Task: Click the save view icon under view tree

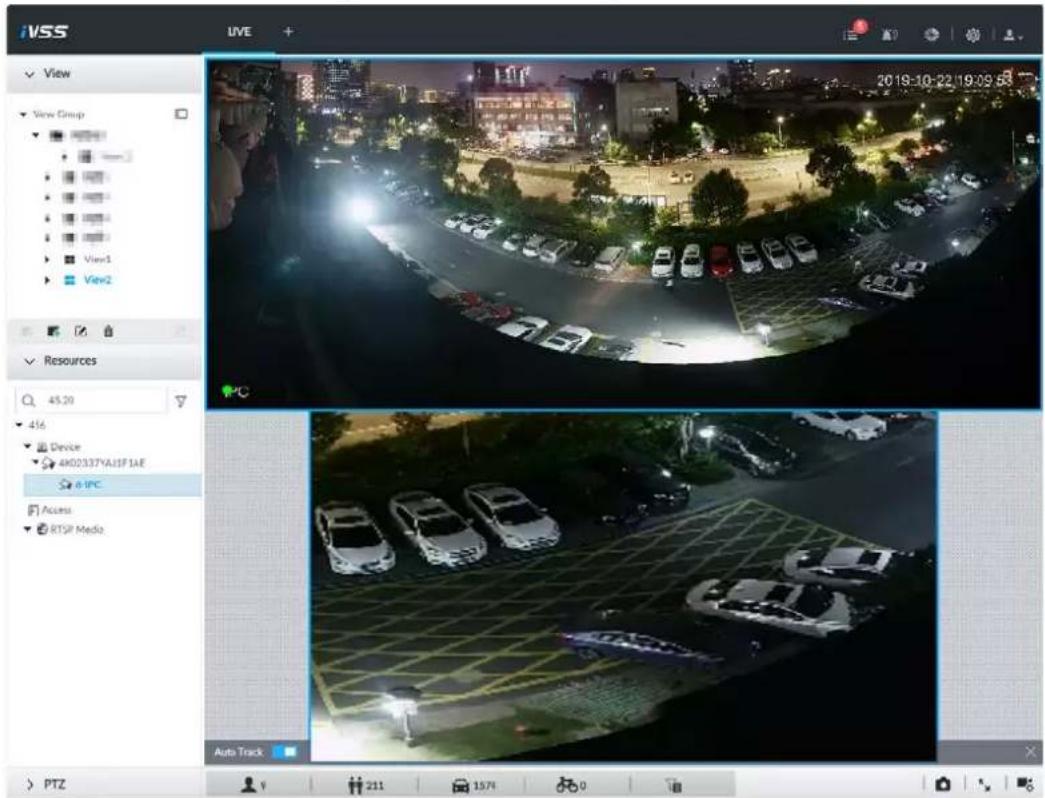Action: 54,331
